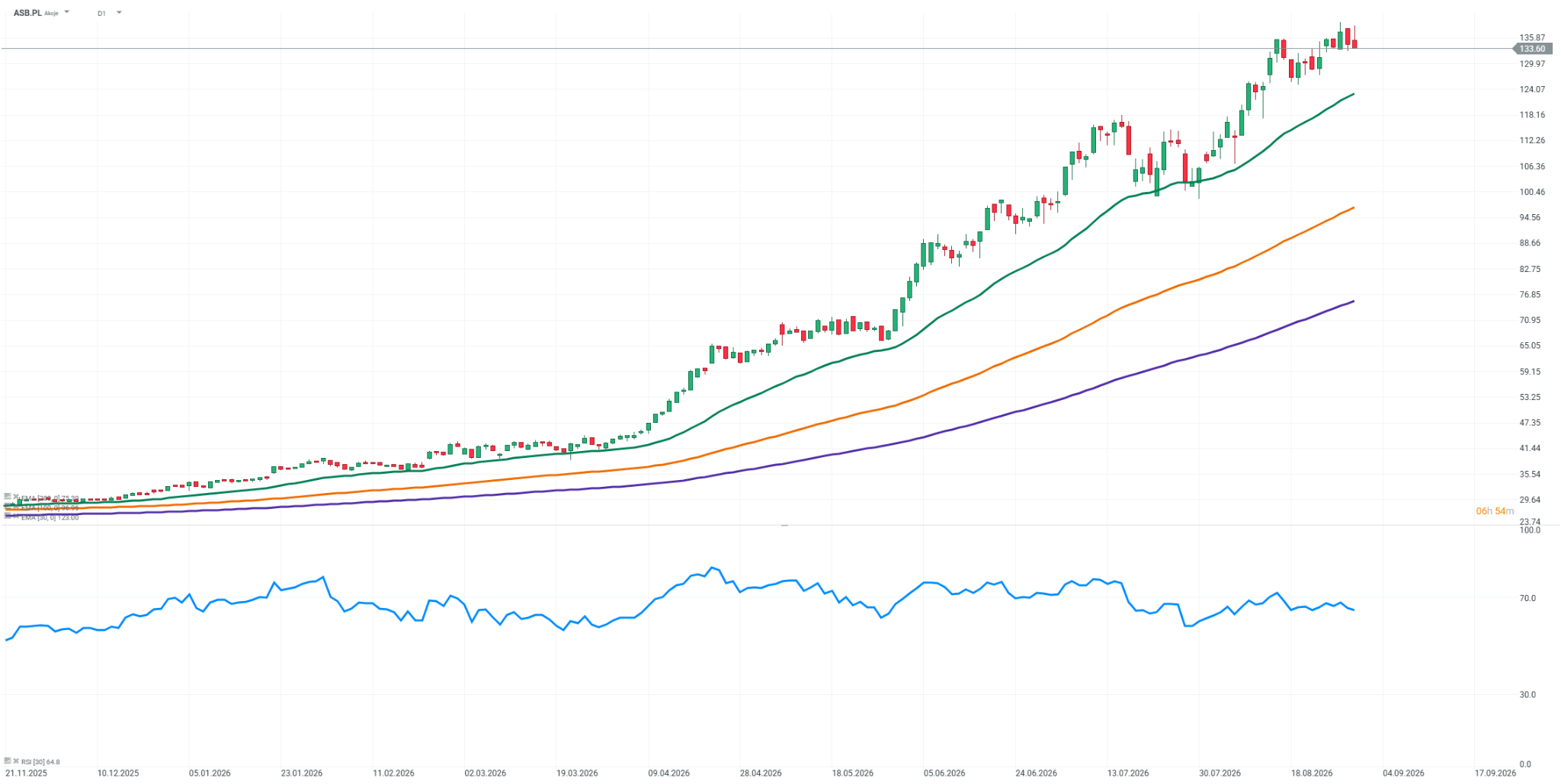The width and height of the screenshot is (1561, 784).
Task: Click the date label 18.05.2026
Action: (x=853, y=773)
